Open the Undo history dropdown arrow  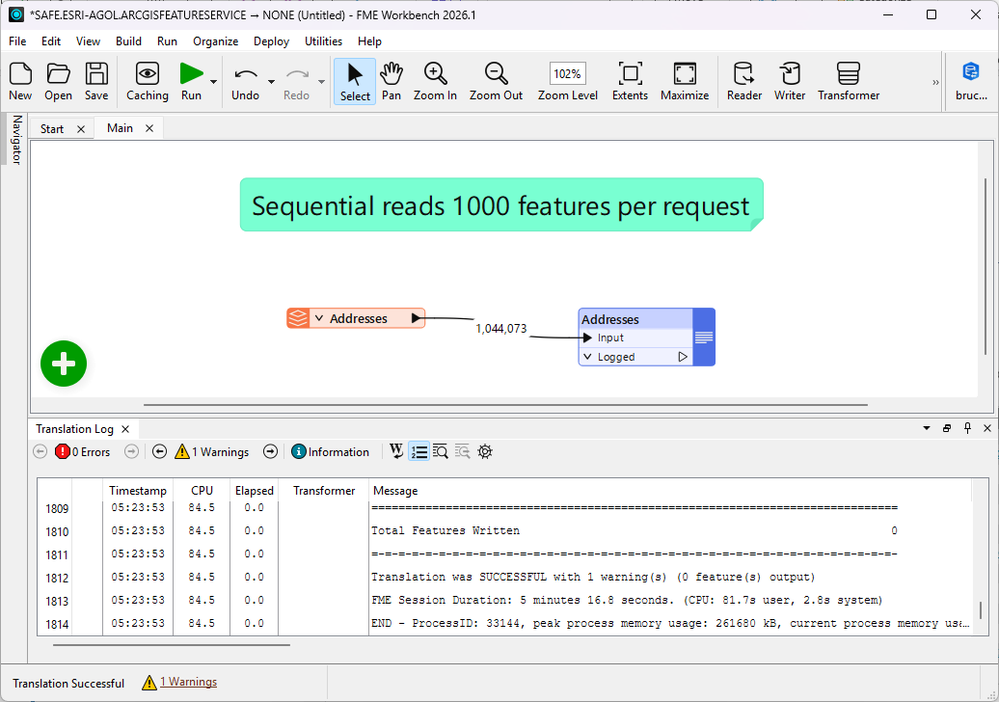271,82
